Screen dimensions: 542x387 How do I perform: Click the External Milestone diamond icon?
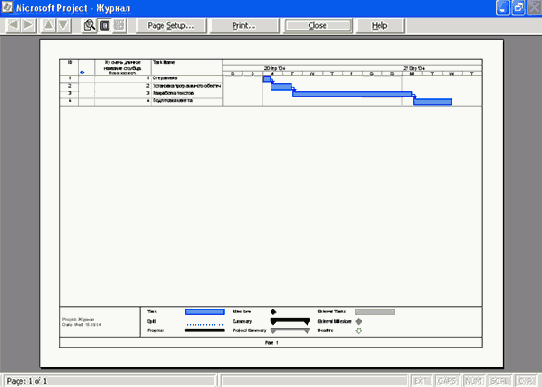[x=359, y=321]
